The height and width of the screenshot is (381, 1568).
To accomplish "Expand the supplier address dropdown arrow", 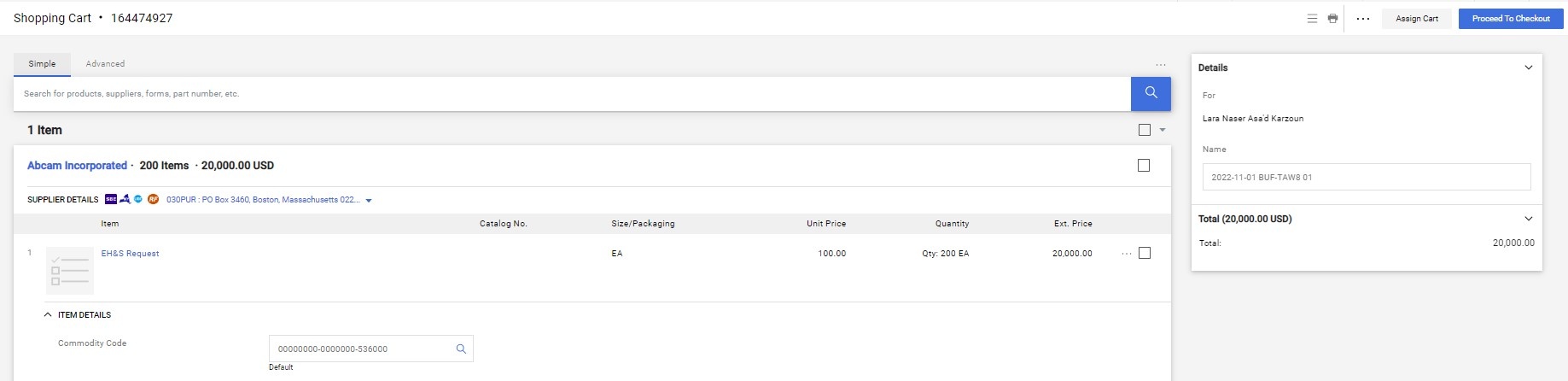I will tap(369, 201).
